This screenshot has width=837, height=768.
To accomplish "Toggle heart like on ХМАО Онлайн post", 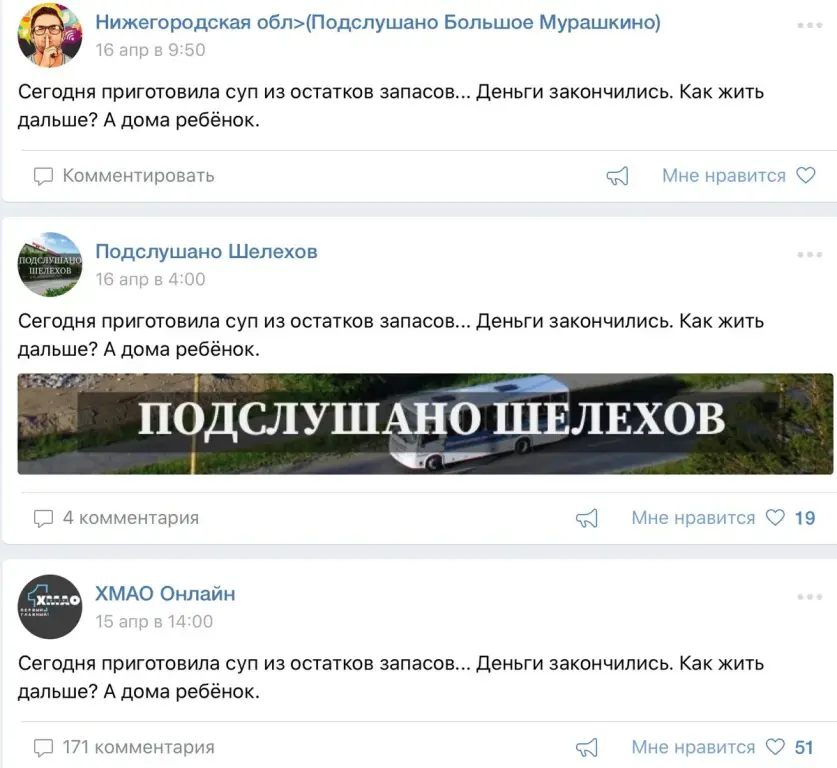I will tap(775, 747).
